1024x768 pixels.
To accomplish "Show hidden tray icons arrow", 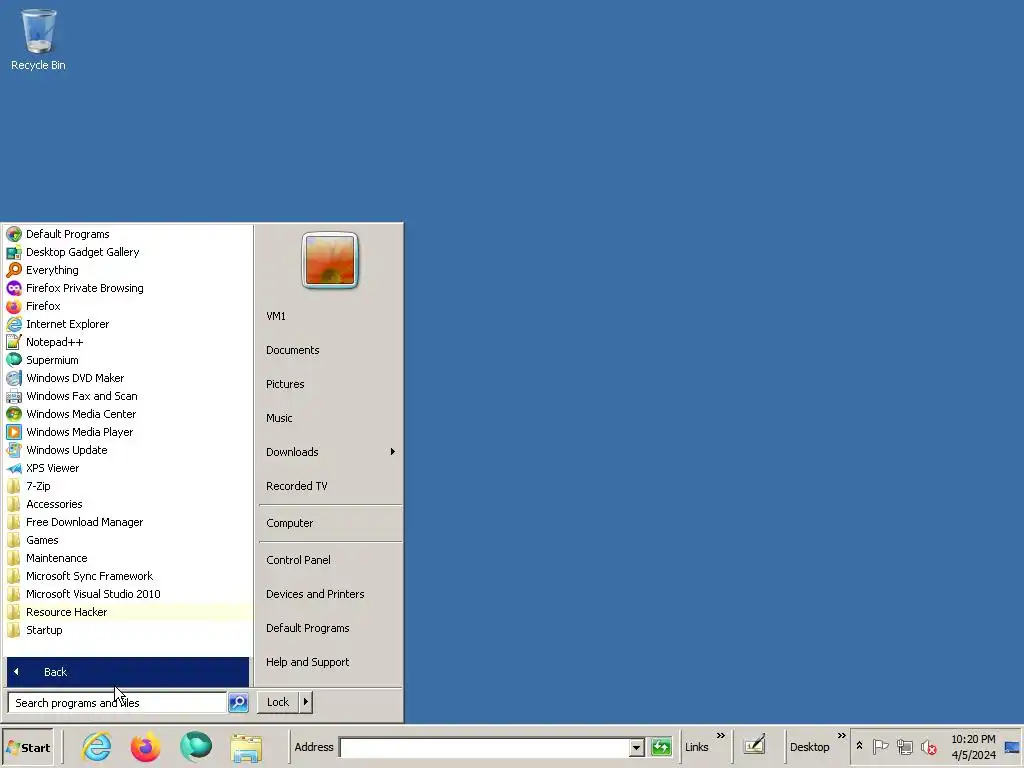I will point(859,746).
